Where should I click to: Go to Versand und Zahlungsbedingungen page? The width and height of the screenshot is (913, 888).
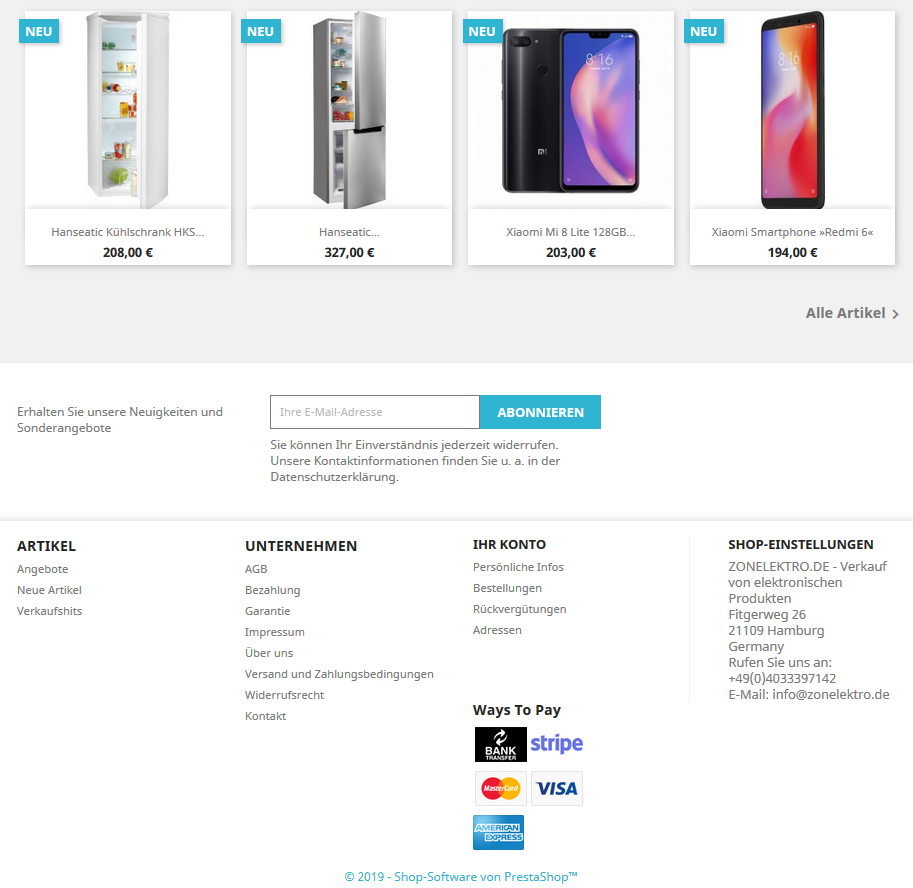(x=339, y=674)
